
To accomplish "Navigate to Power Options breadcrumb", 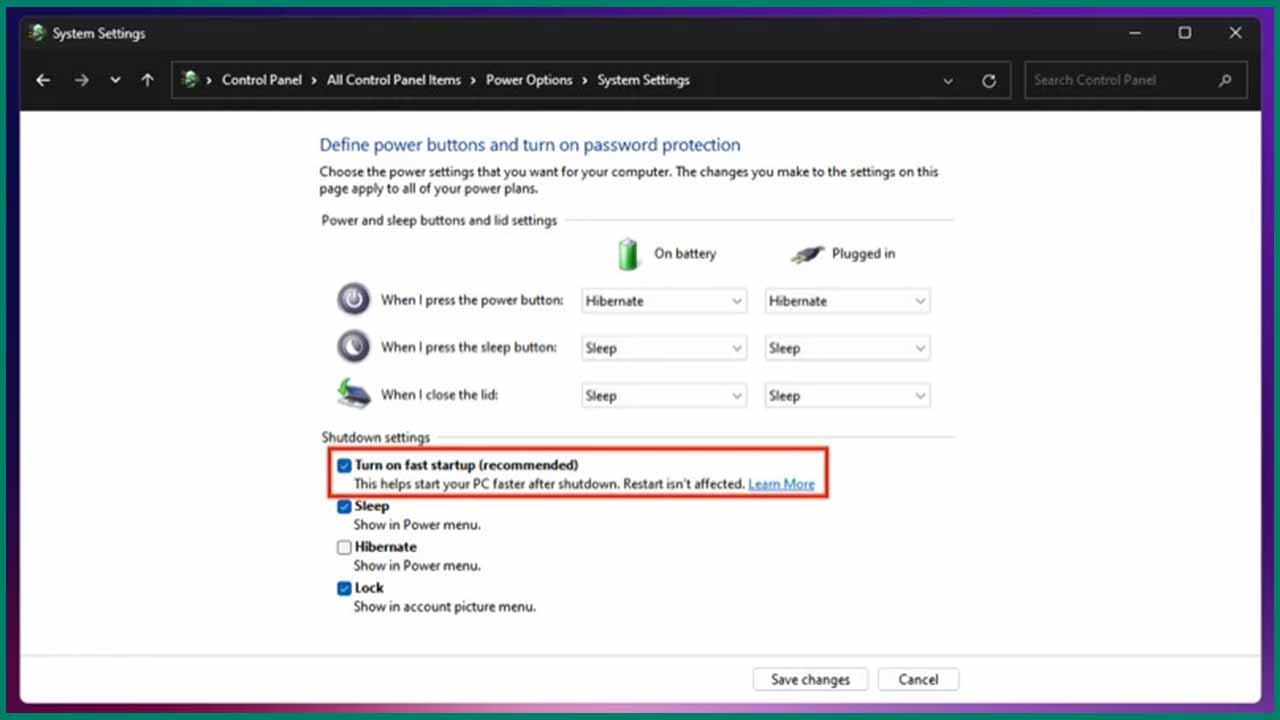I will click(x=529, y=80).
